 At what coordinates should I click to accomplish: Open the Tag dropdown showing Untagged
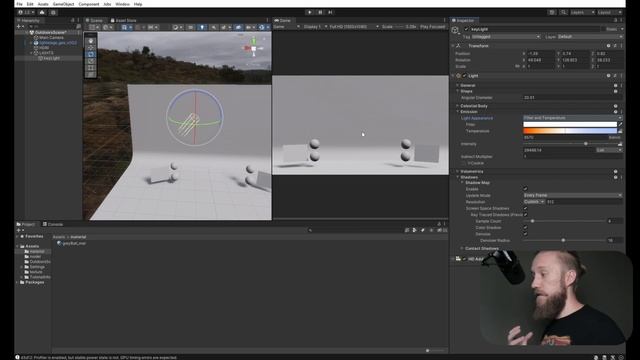[506, 37]
